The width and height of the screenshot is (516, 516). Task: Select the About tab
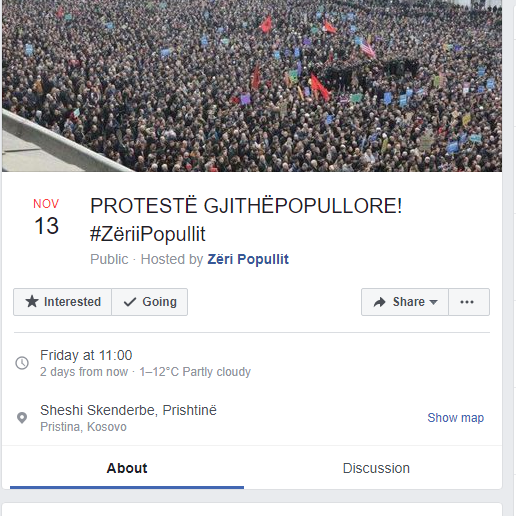coord(127,468)
